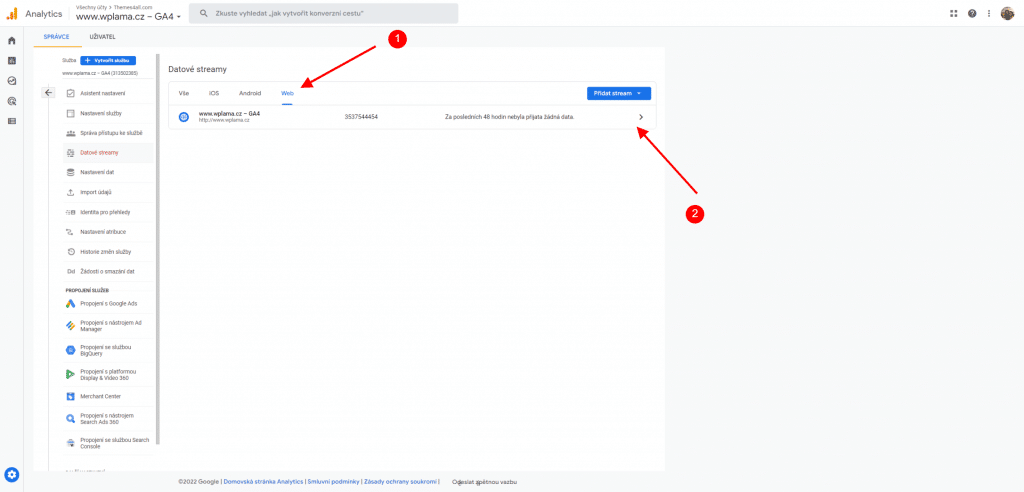Click the Analytics logo in header

point(12,13)
